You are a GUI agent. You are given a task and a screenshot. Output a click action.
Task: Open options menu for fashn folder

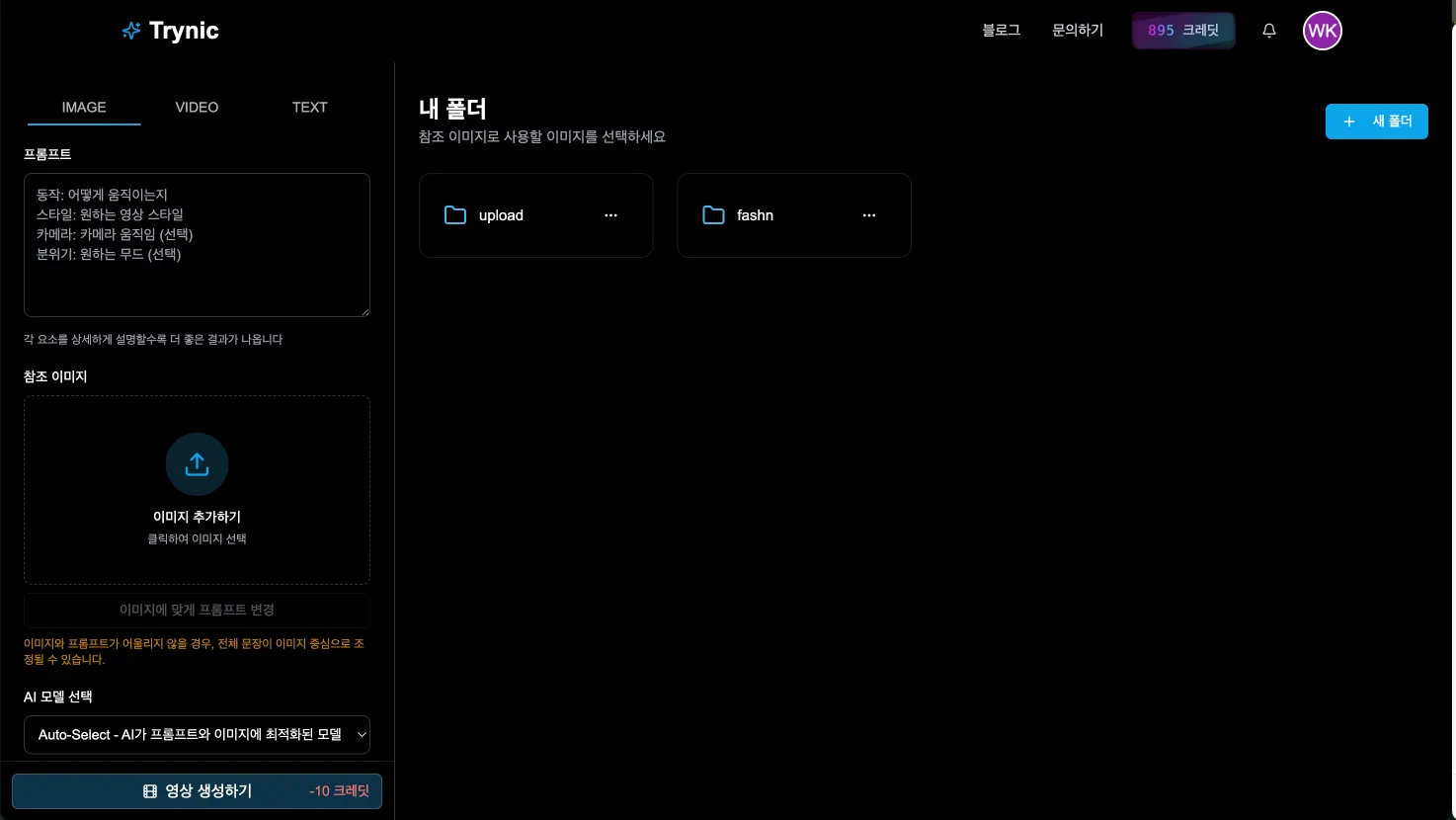[868, 214]
